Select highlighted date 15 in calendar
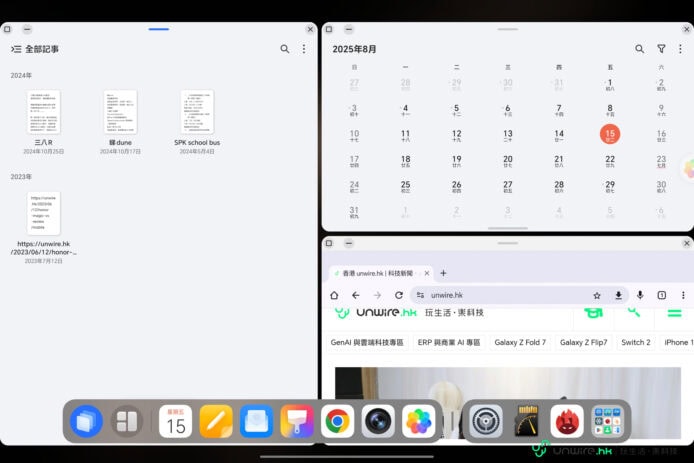 point(610,134)
